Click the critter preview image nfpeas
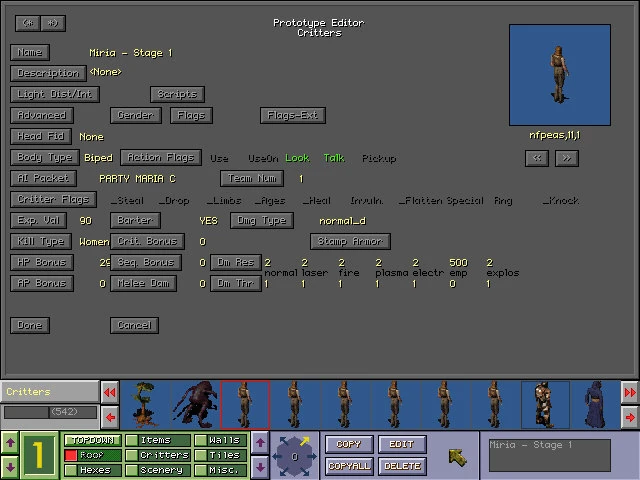The height and width of the screenshot is (480, 640). click(560, 75)
